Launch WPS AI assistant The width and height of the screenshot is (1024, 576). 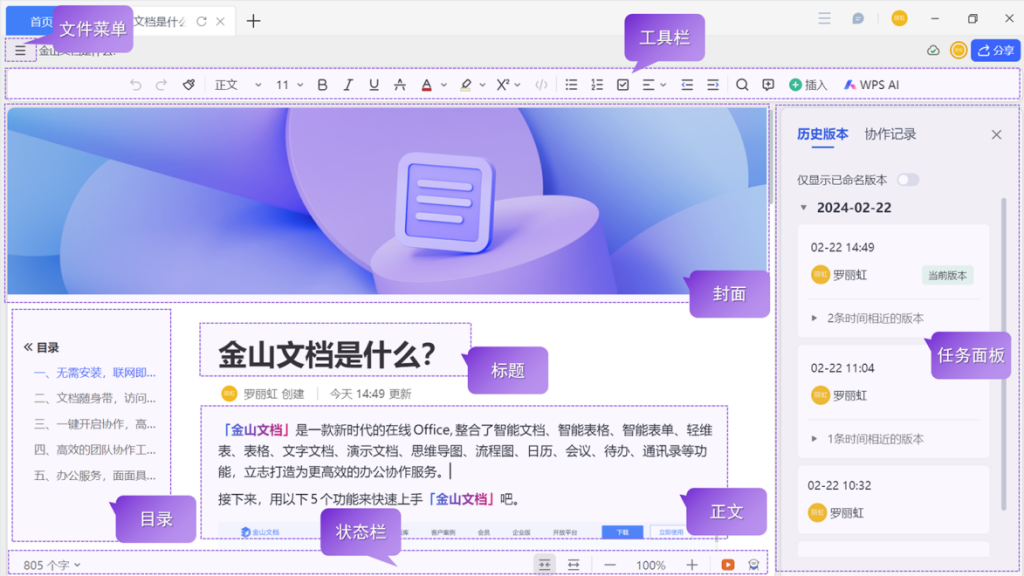point(871,85)
